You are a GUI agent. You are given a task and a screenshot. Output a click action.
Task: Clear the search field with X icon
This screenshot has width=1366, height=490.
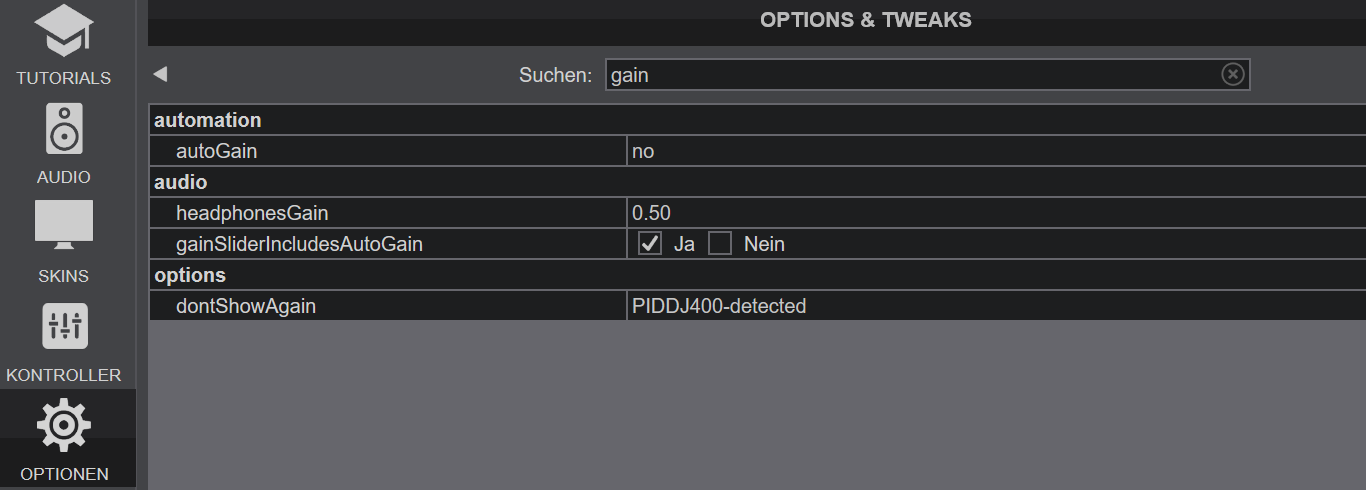click(x=1233, y=75)
